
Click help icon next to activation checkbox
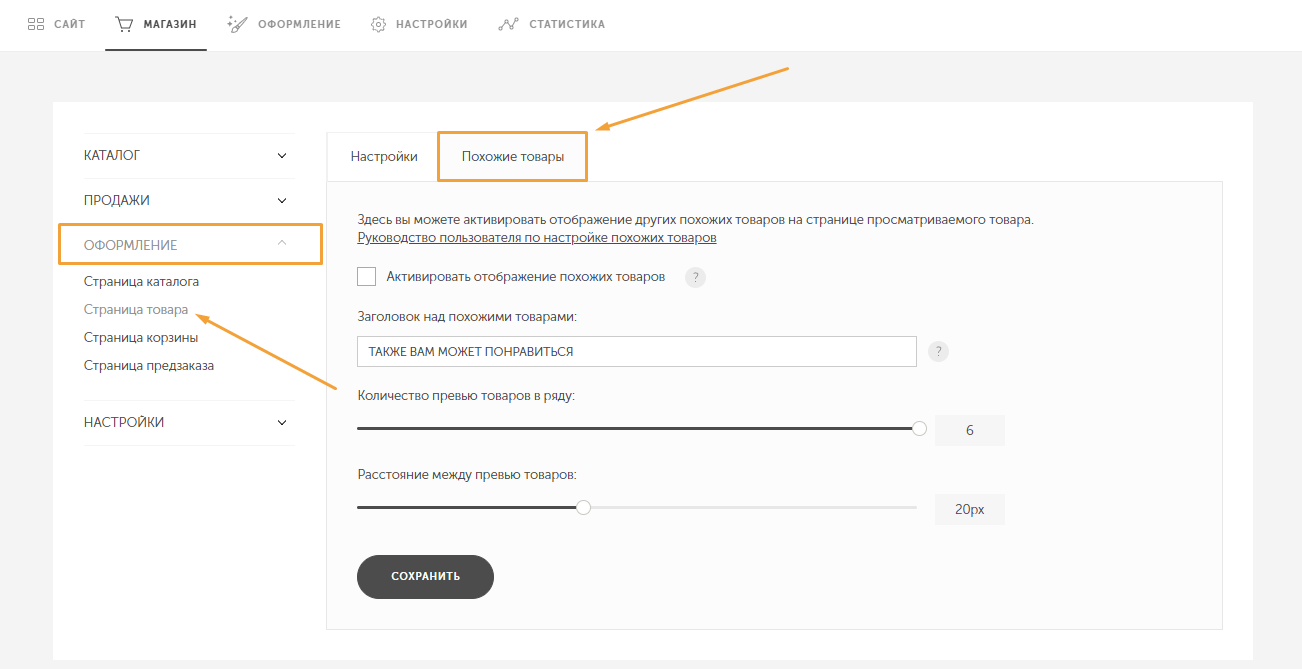695,277
